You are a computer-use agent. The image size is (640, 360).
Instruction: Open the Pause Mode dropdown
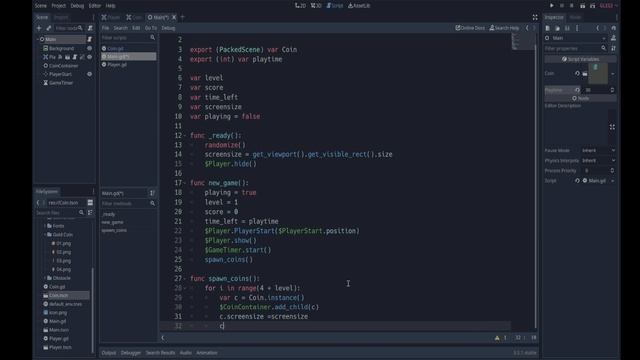click(x=598, y=150)
